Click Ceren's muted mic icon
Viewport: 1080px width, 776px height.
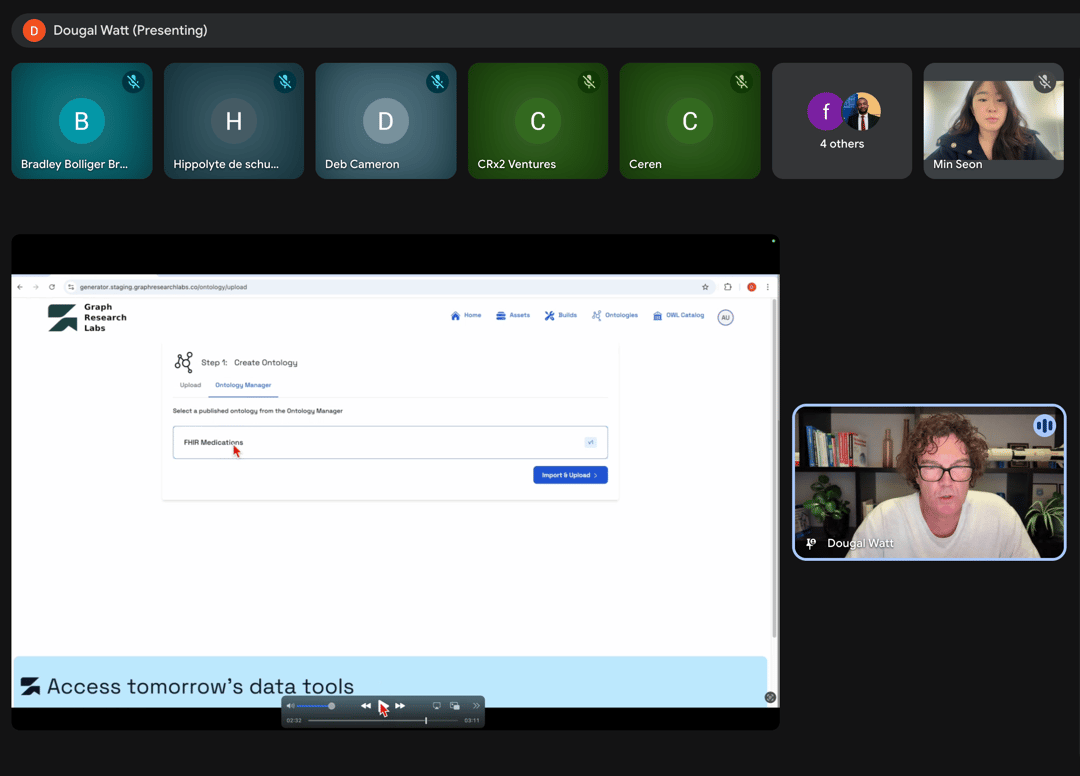click(741, 82)
